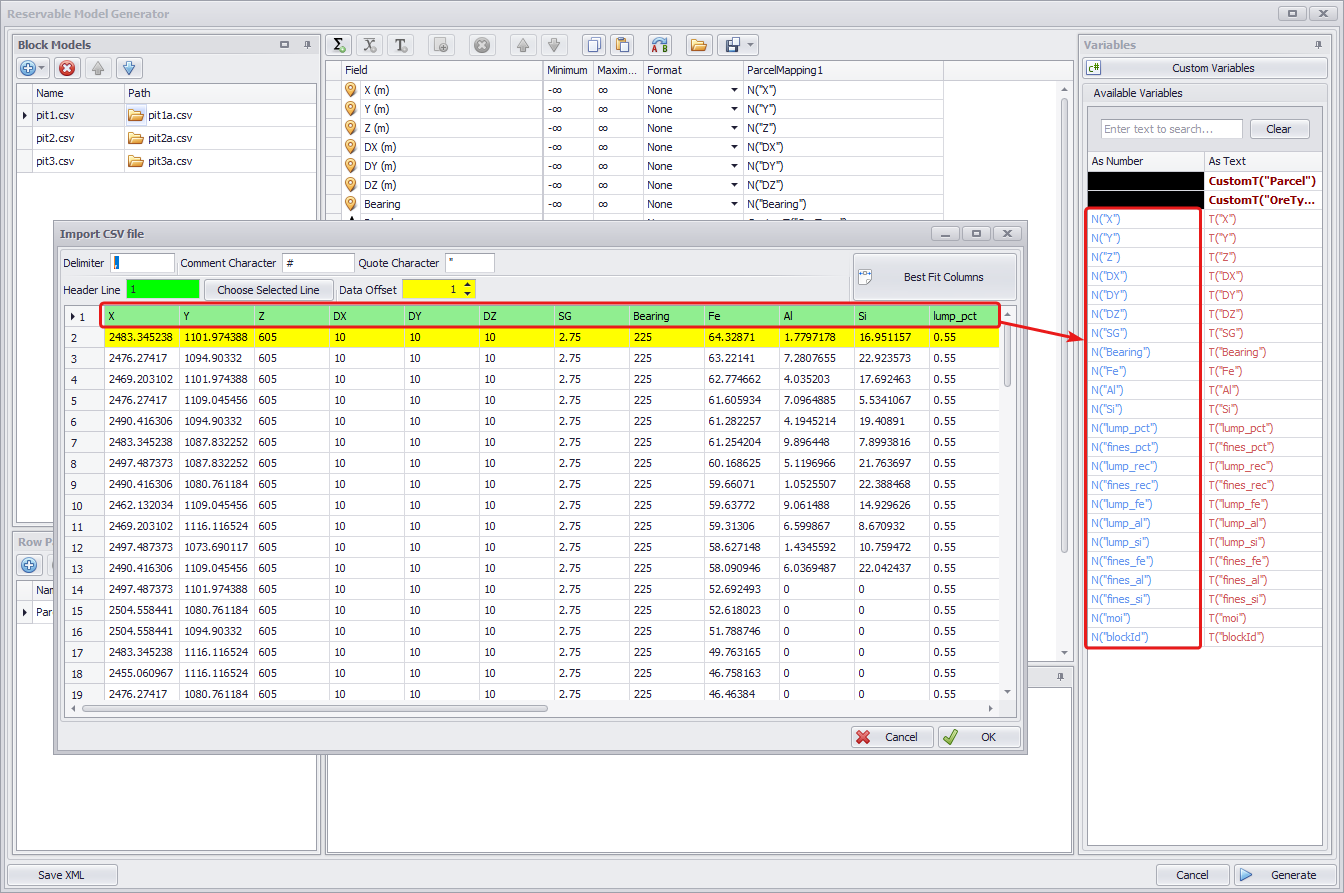Click the Choose Selected Line button
The width and height of the screenshot is (1344, 893).
268,290
